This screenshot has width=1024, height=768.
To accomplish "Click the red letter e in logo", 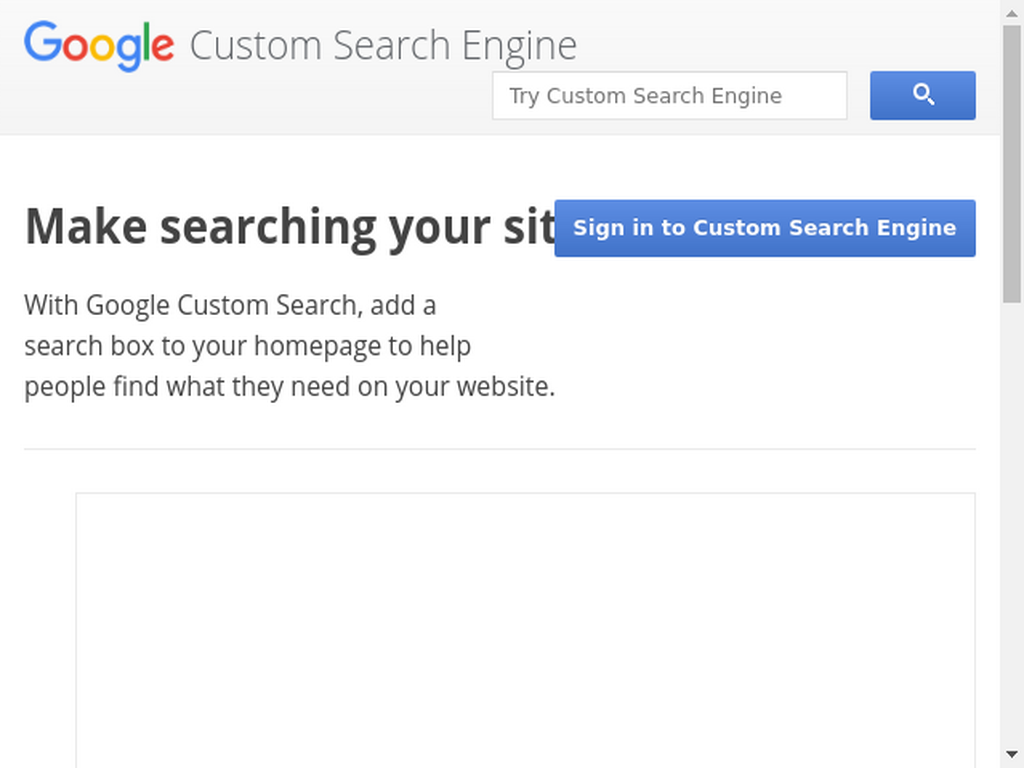I will 163,48.
